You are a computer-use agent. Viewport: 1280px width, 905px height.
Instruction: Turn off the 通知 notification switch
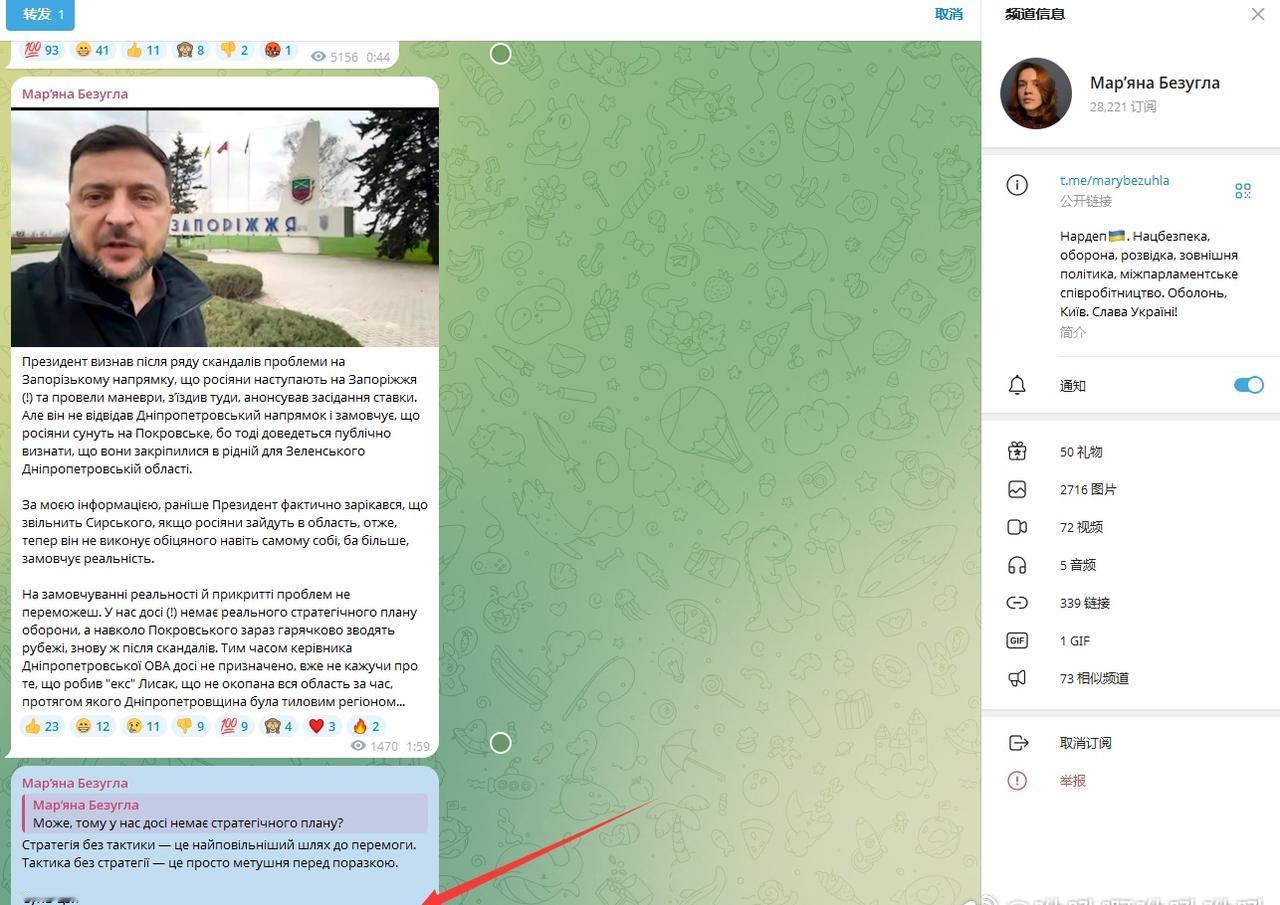pos(1248,385)
